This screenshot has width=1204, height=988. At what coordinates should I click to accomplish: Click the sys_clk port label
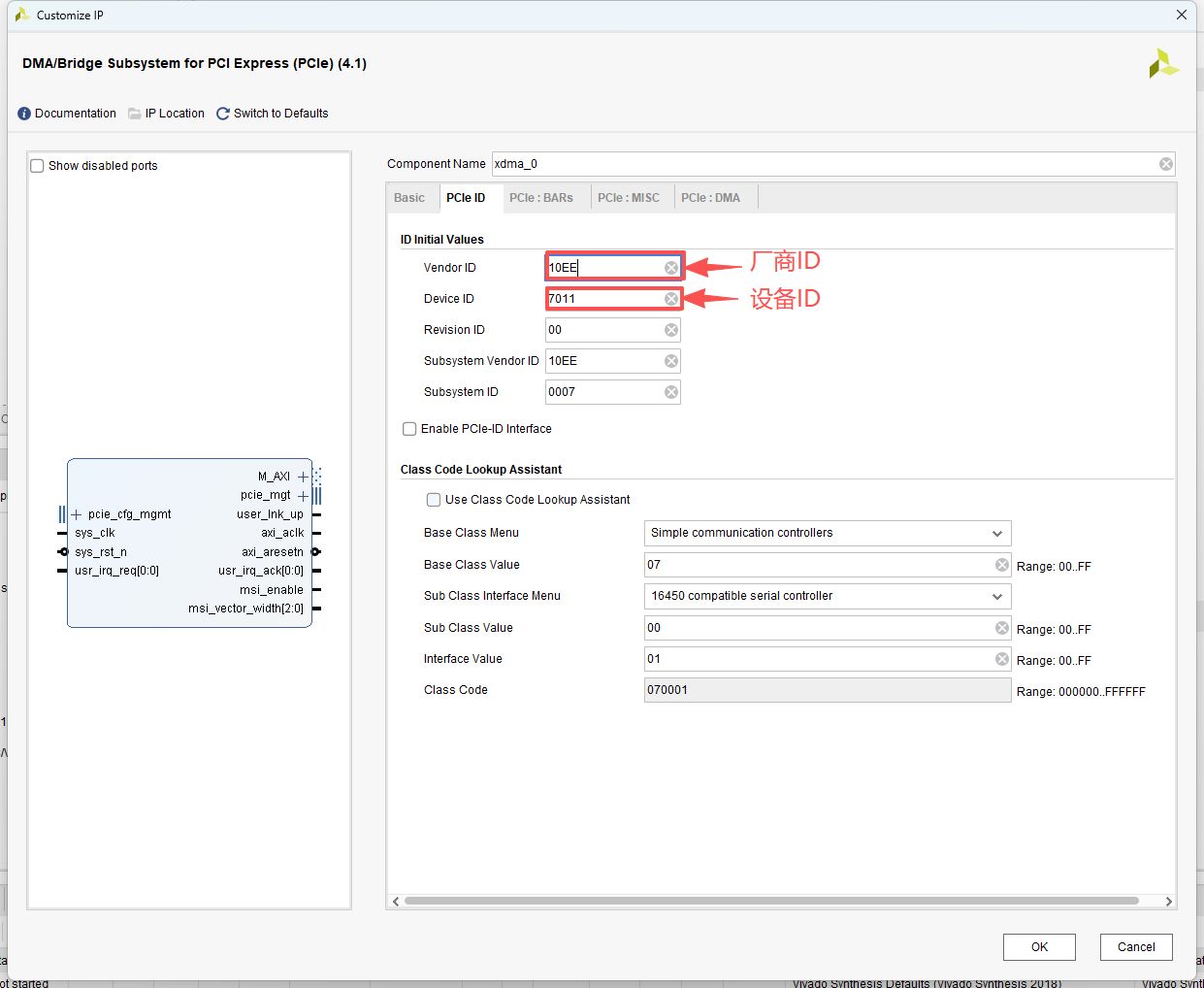pyautogui.click(x=95, y=533)
